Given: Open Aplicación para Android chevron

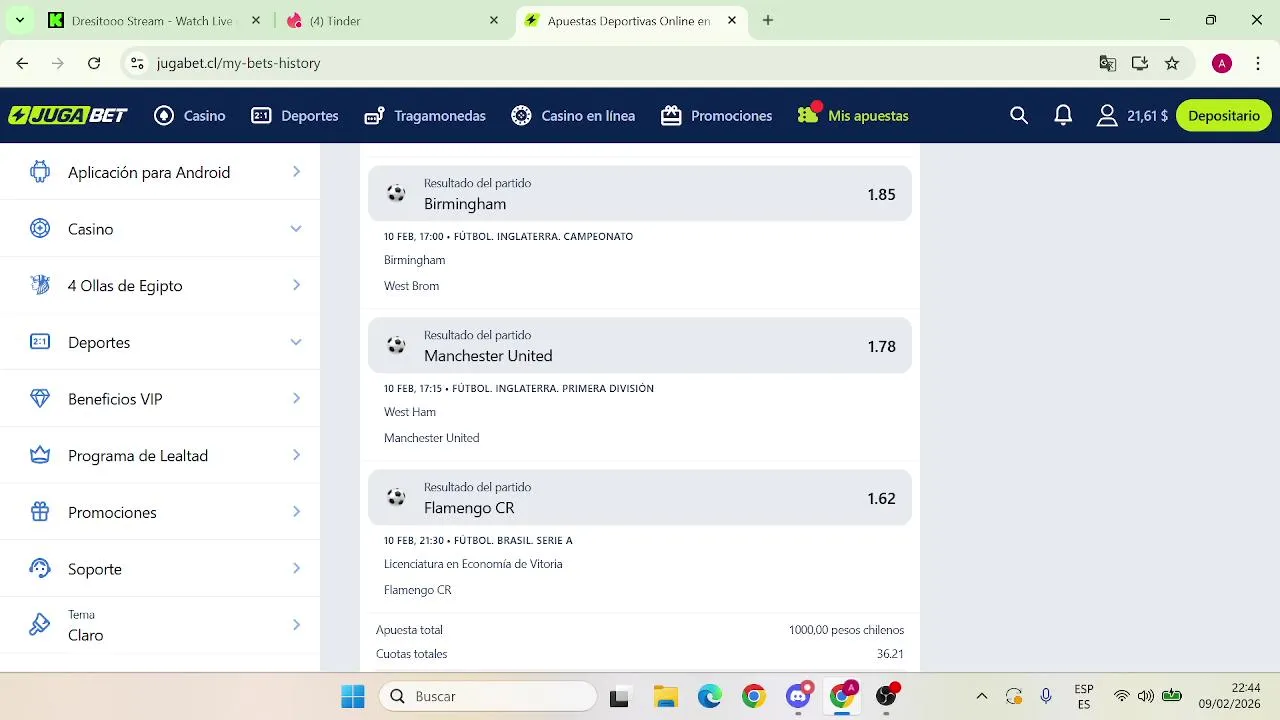Looking at the screenshot, I should 296,172.
